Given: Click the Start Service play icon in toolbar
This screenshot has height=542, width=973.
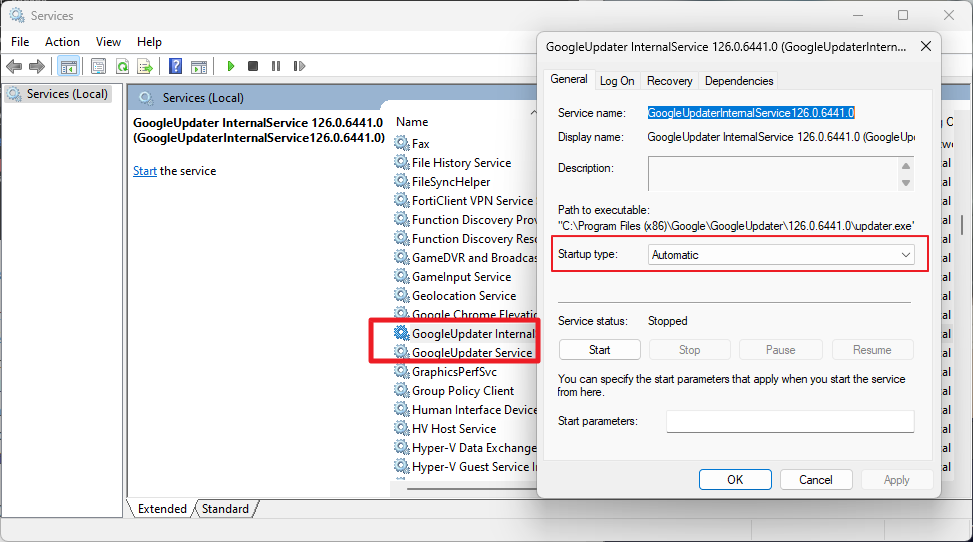Looking at the screenshot, I should click(231, 66).
